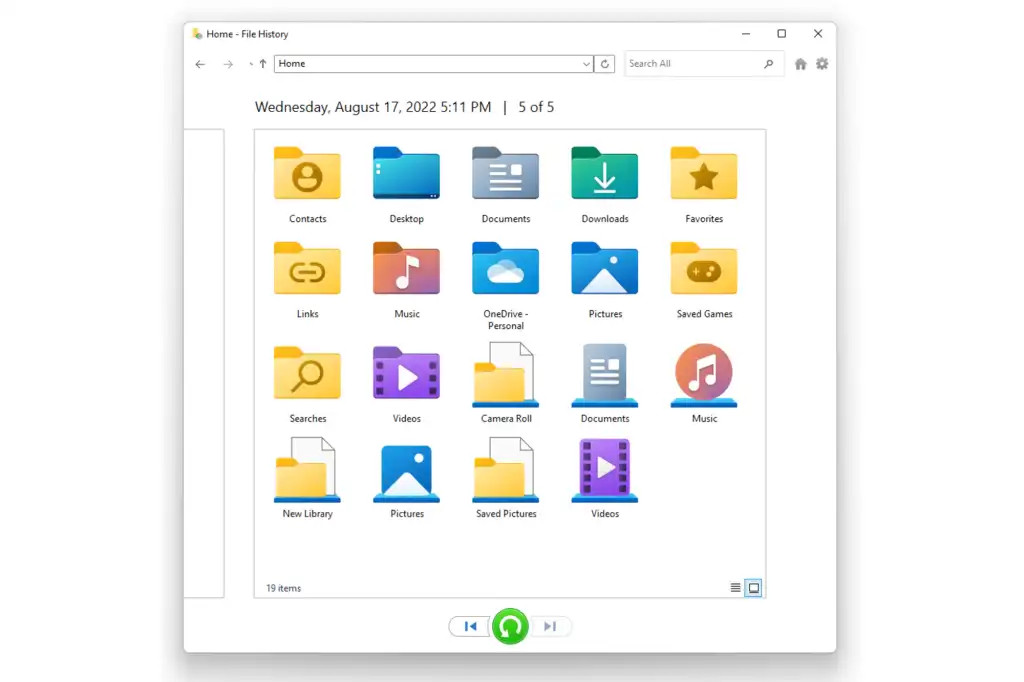The image size is (1024, 682).
Task: Click the forward navigation chevron
Action: pos(228,63)
